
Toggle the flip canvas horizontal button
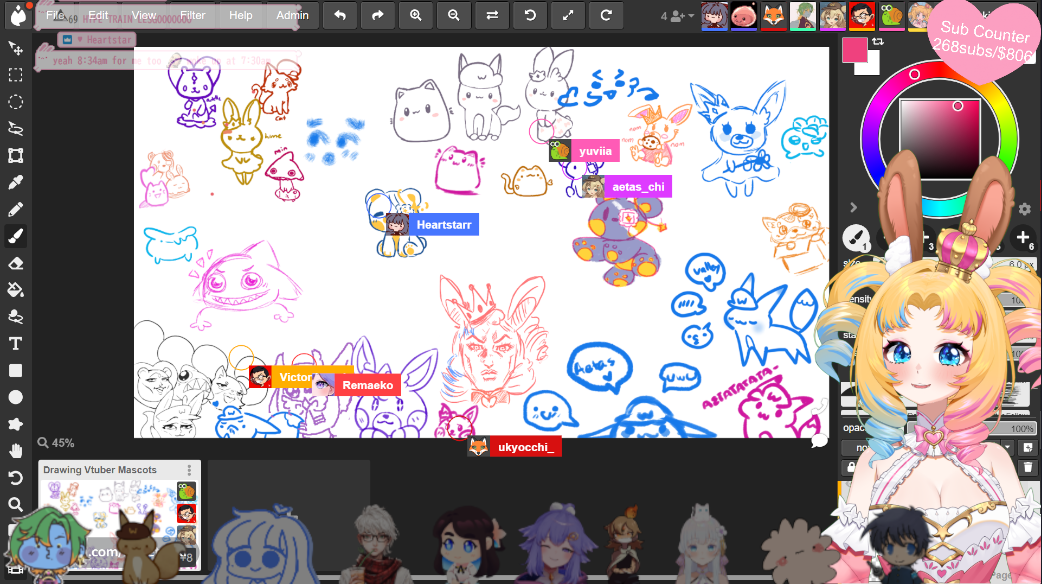[492, 15]
